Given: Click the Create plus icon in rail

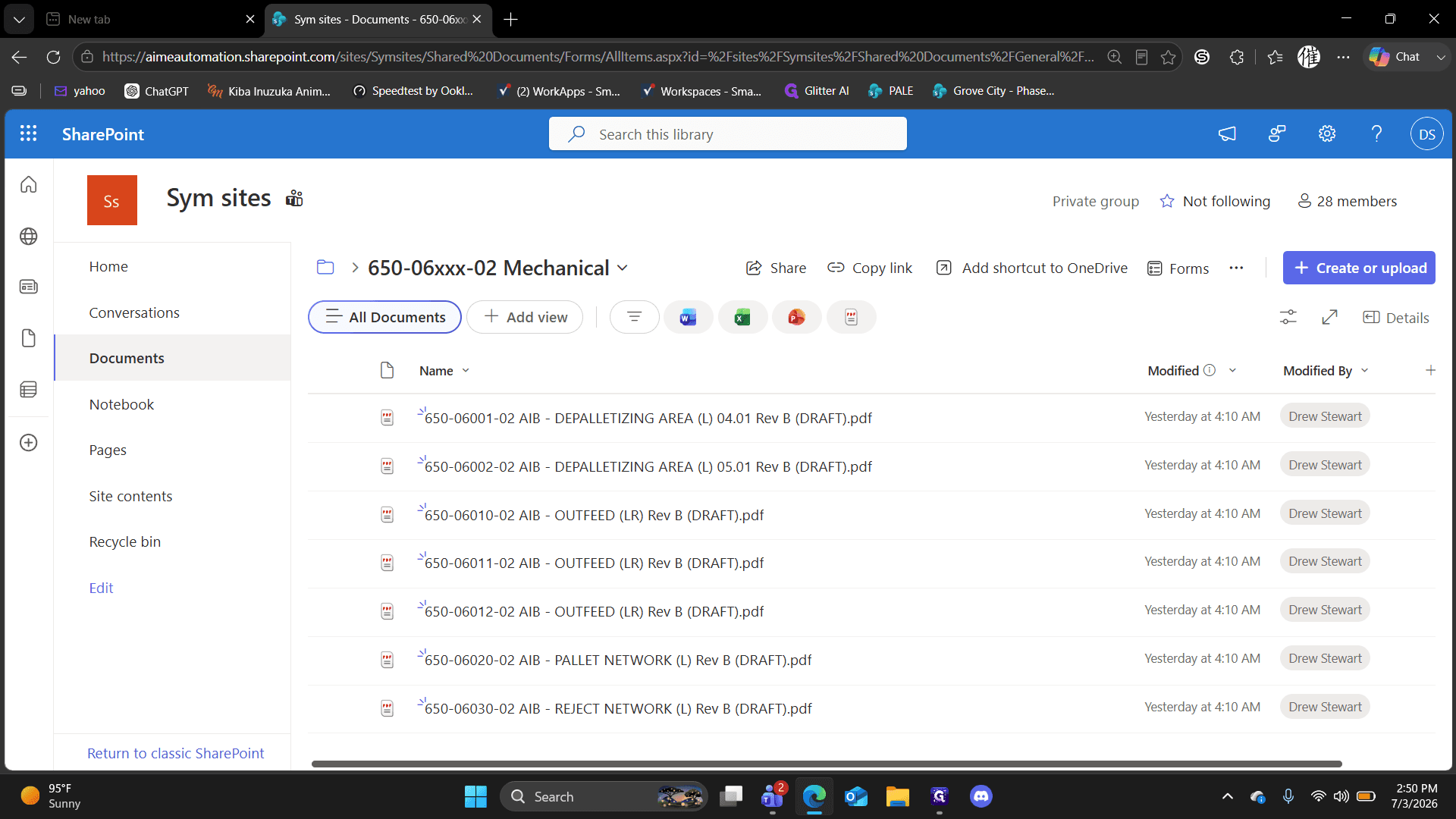Looking at the screenshot, I should coord(29,443).
